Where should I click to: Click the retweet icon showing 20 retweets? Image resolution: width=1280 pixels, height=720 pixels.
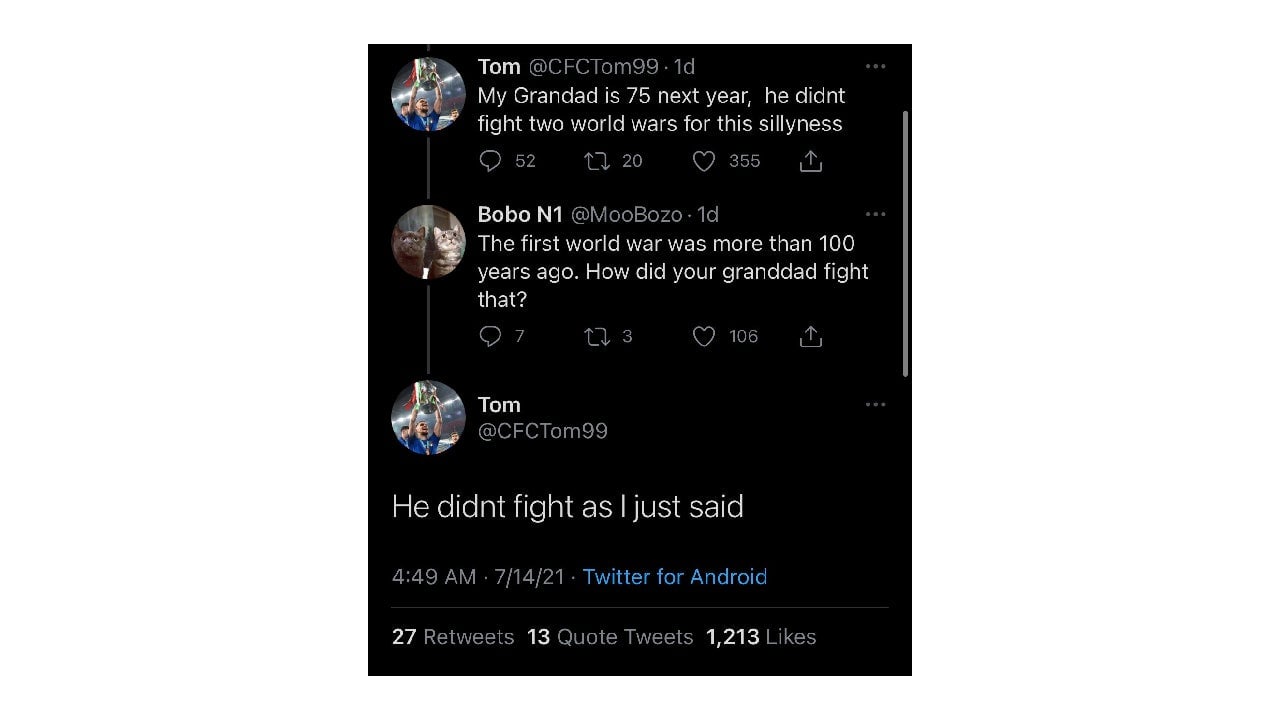click(x=597, y=161)
